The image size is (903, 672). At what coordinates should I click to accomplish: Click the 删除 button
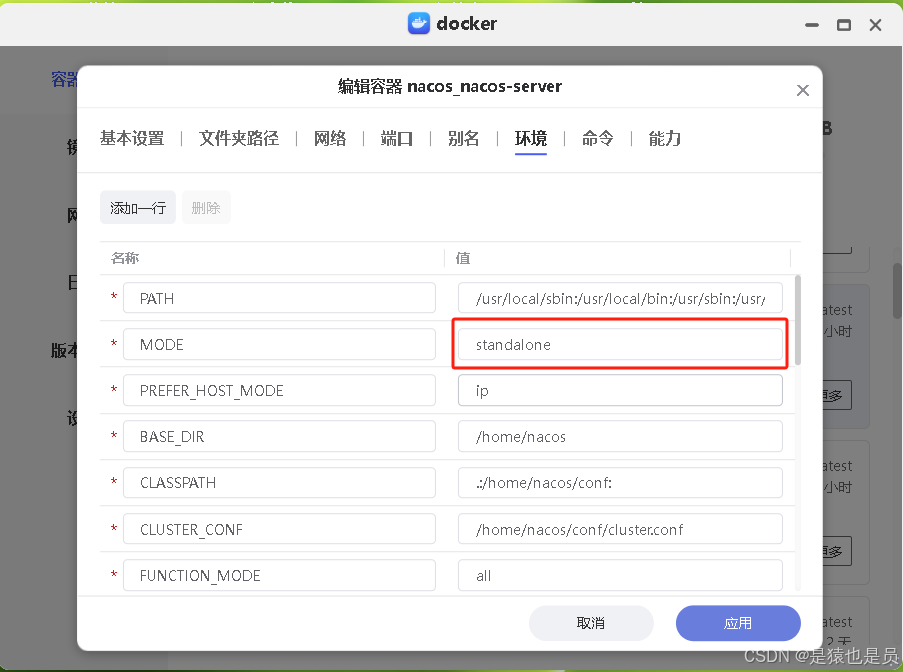(206, 207)
